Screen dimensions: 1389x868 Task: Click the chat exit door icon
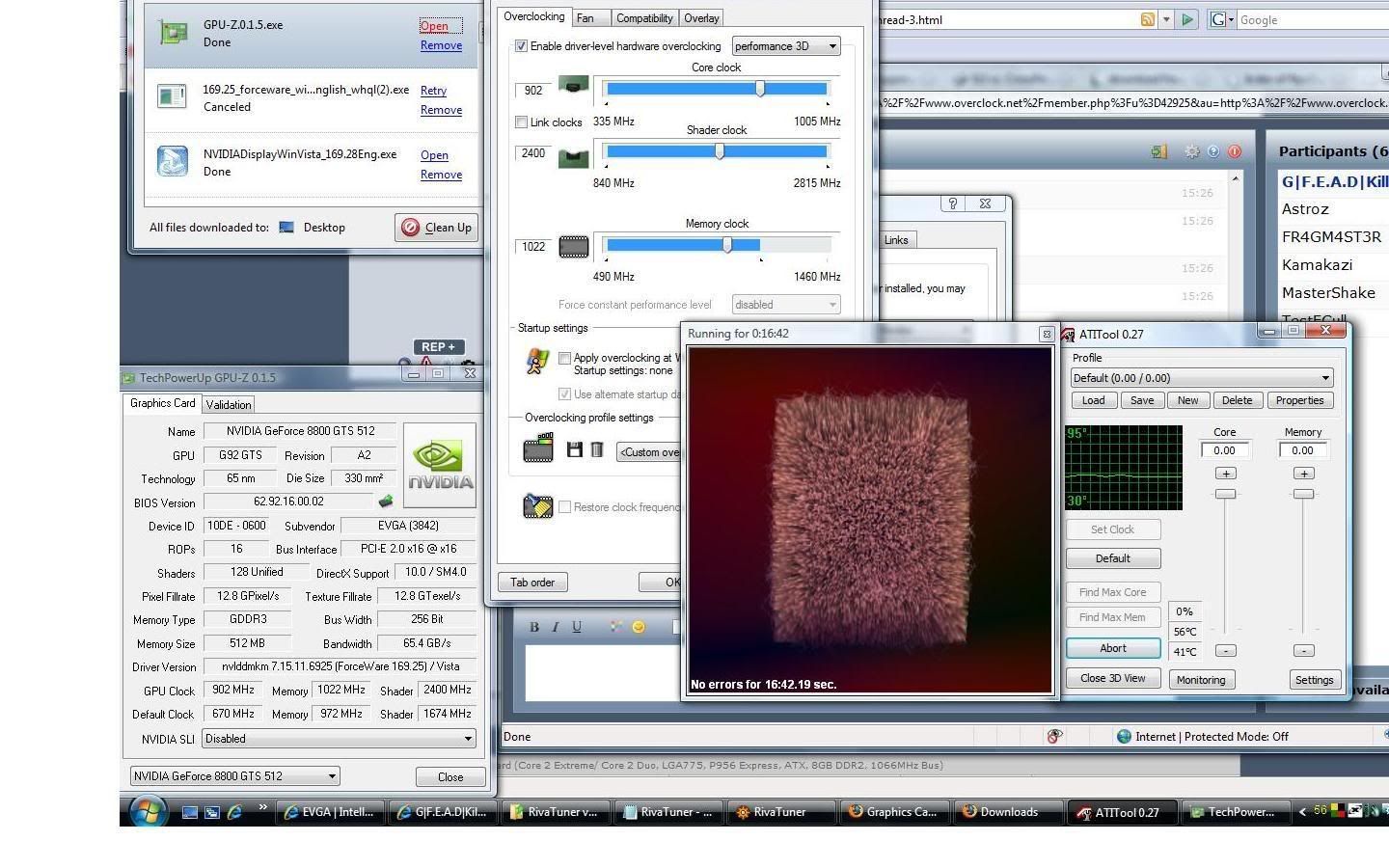point(1159,151)
